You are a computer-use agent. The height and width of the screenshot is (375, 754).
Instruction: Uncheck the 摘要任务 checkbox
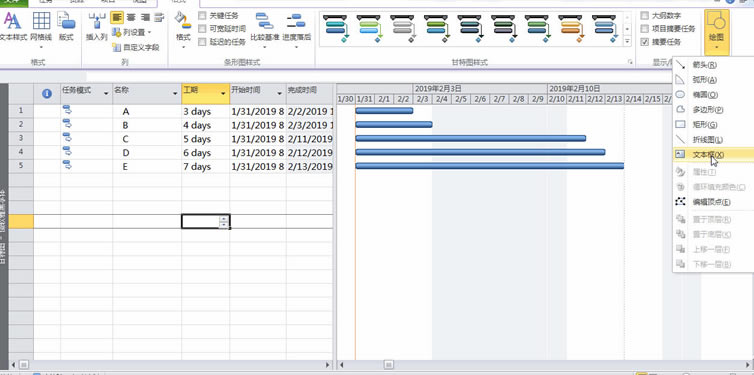(x=644, y=42)
